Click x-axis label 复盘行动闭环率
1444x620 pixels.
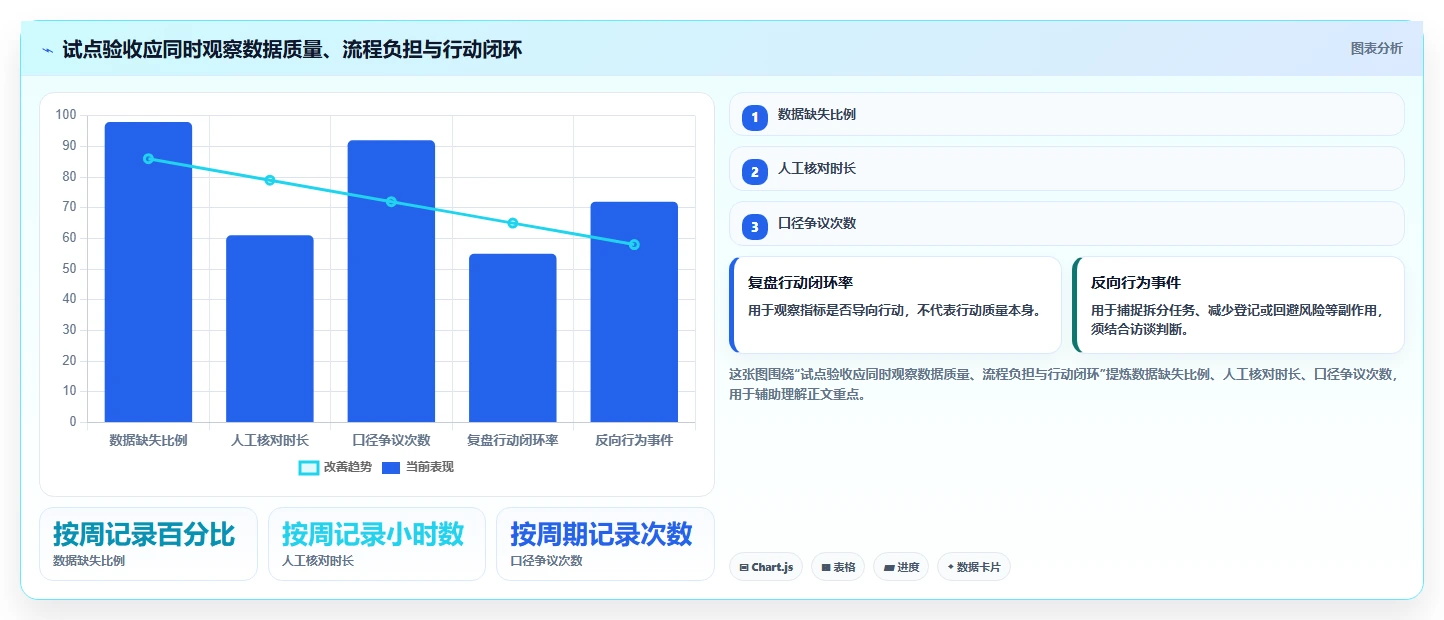coord(512,440)
